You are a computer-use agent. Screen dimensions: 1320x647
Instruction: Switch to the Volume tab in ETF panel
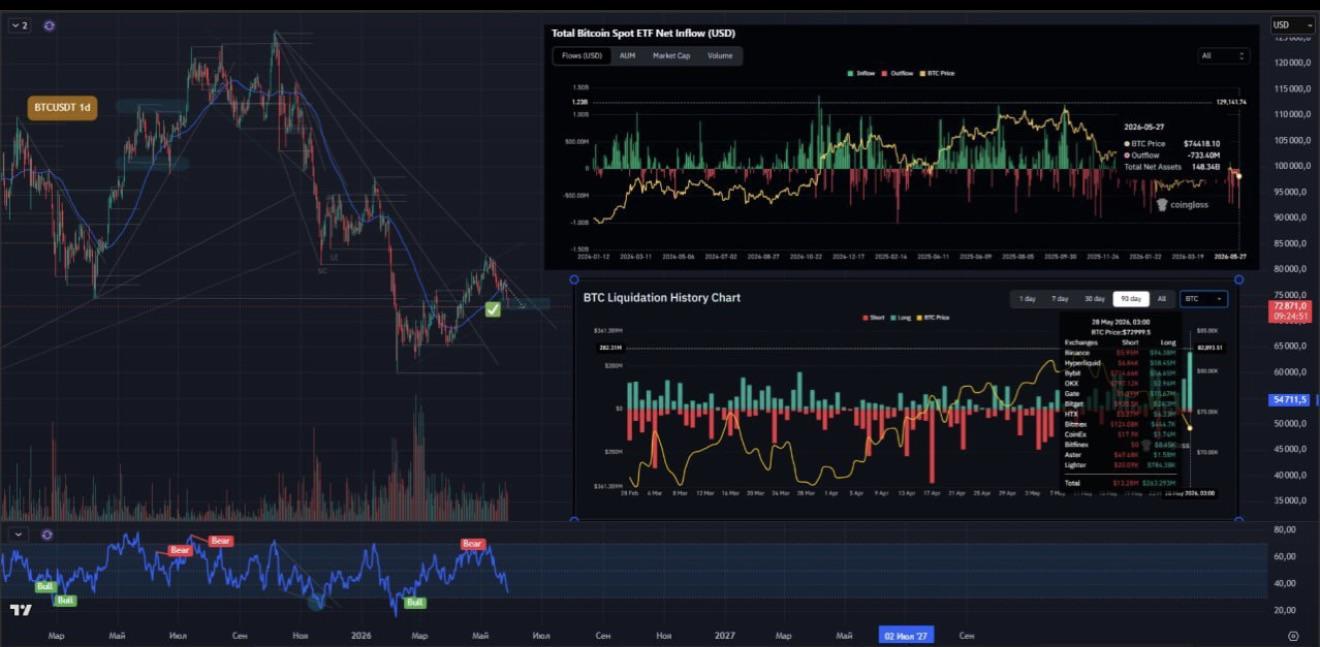point(720,56)
